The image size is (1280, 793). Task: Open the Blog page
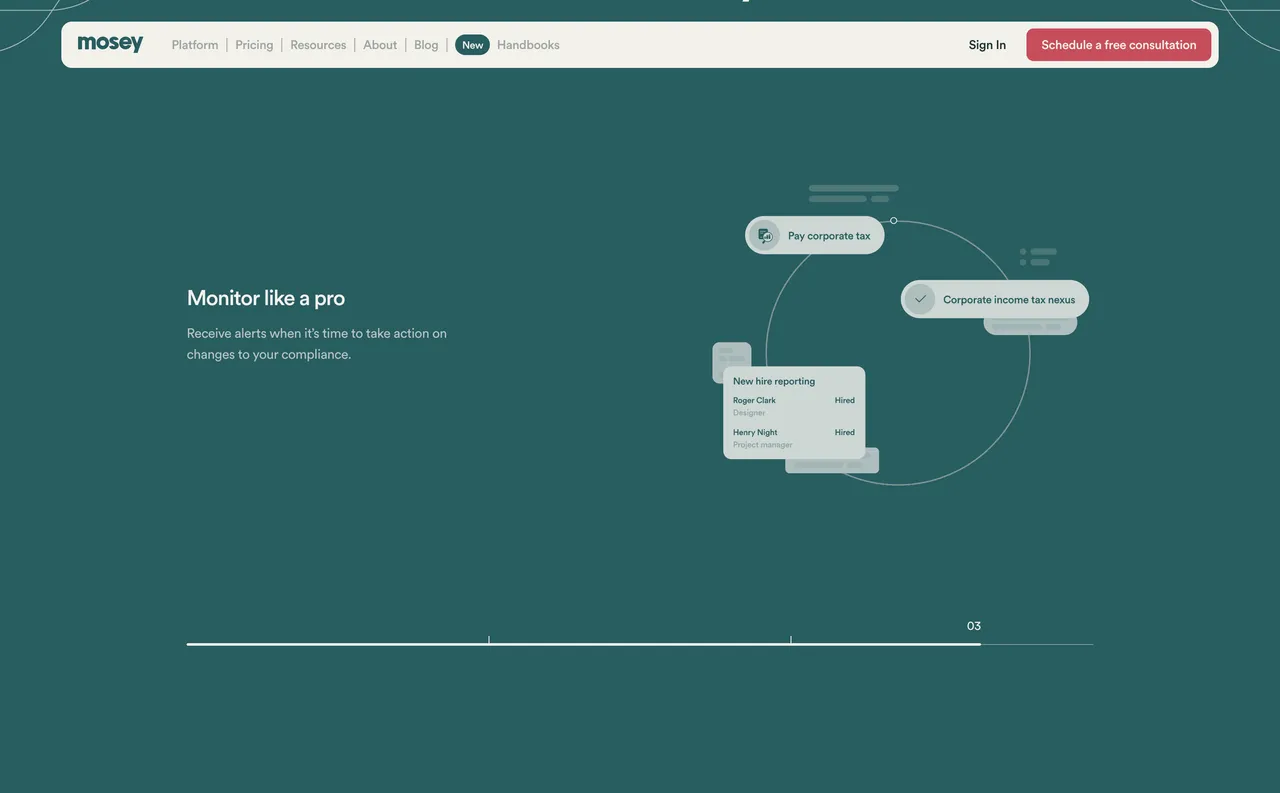(x=427, y=43)
